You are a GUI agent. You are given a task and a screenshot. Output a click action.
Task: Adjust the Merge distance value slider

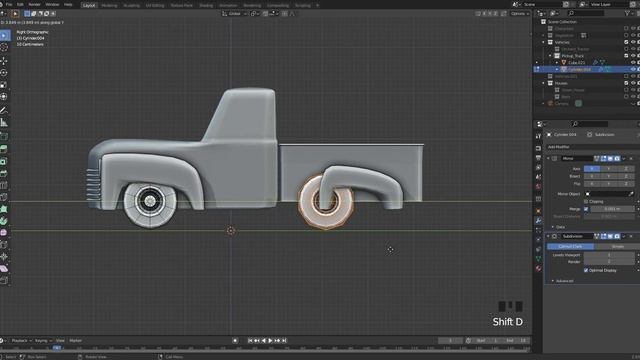(x=612, y=209)
